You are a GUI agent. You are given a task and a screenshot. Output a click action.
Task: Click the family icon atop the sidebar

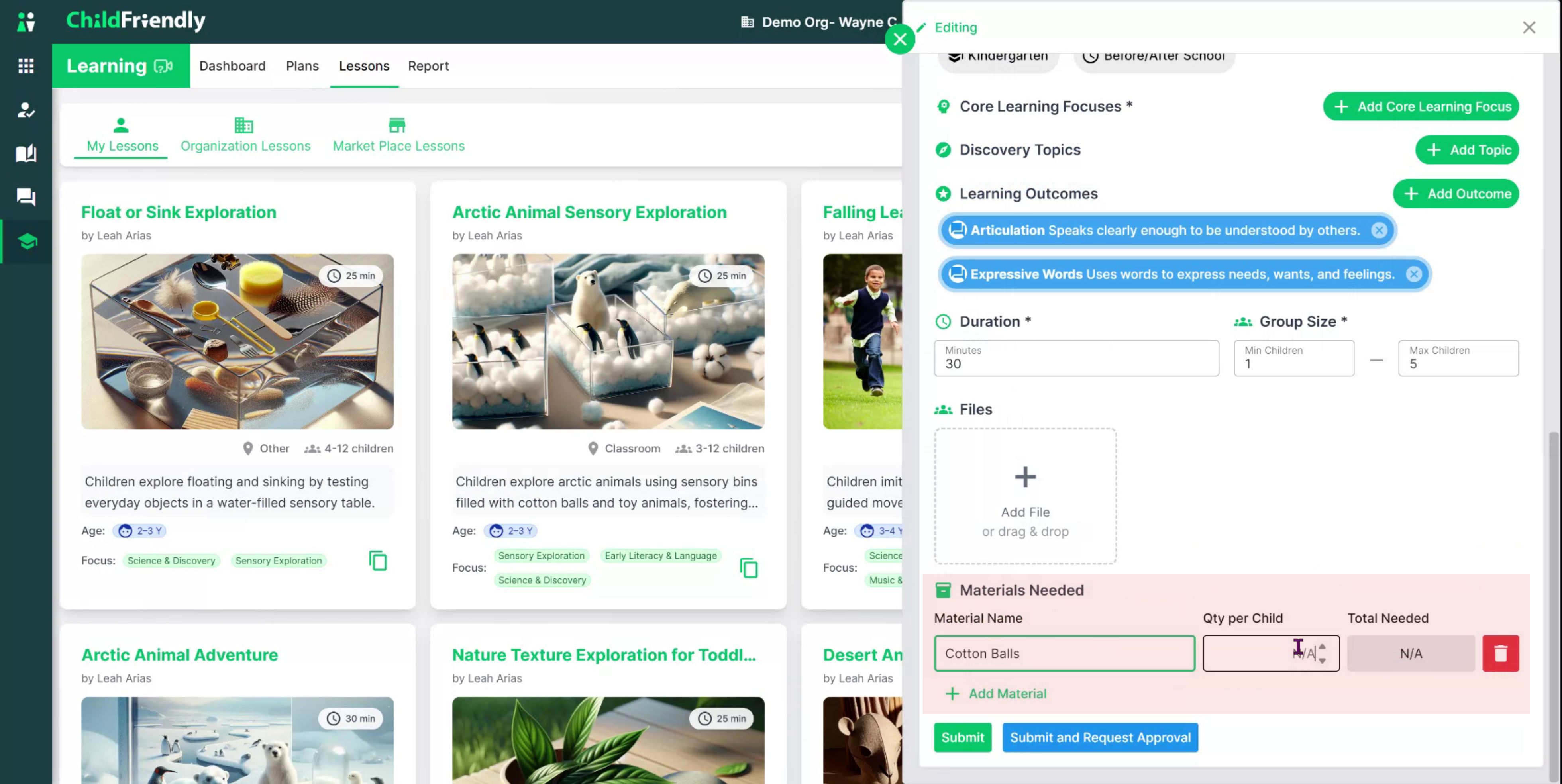click(x=26, y=22)
